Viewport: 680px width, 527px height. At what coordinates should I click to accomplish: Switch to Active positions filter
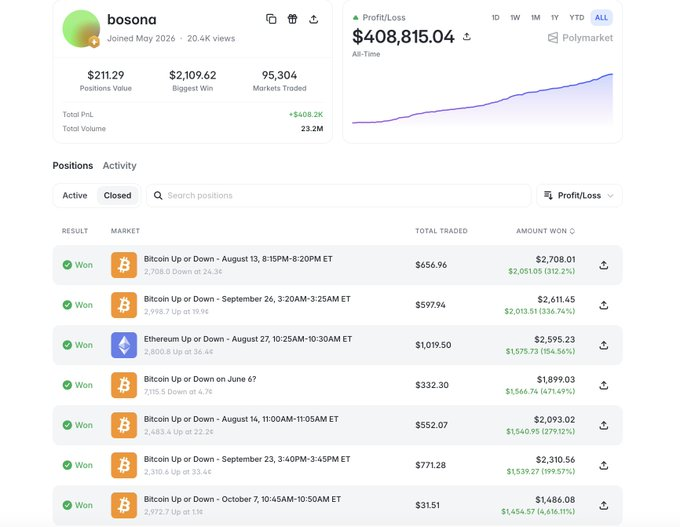coord(75,196)
